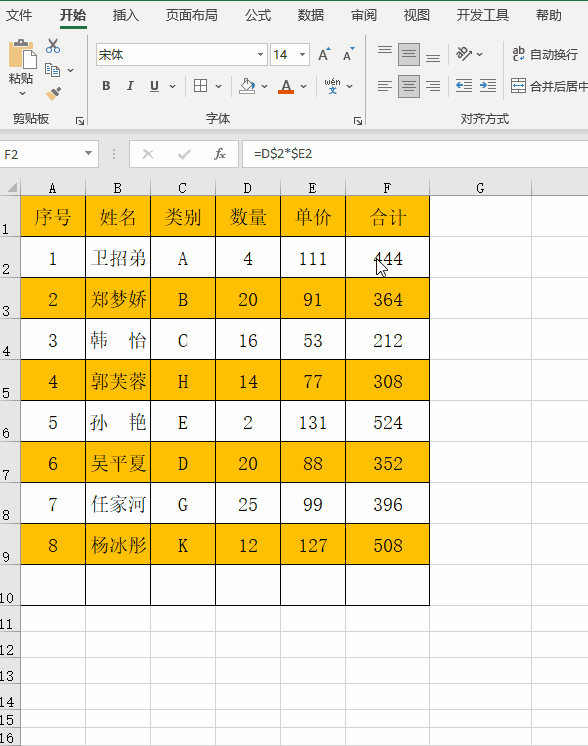Expand fill color dropdown arrow
588x746 pixels.
(x=264, y=87)
